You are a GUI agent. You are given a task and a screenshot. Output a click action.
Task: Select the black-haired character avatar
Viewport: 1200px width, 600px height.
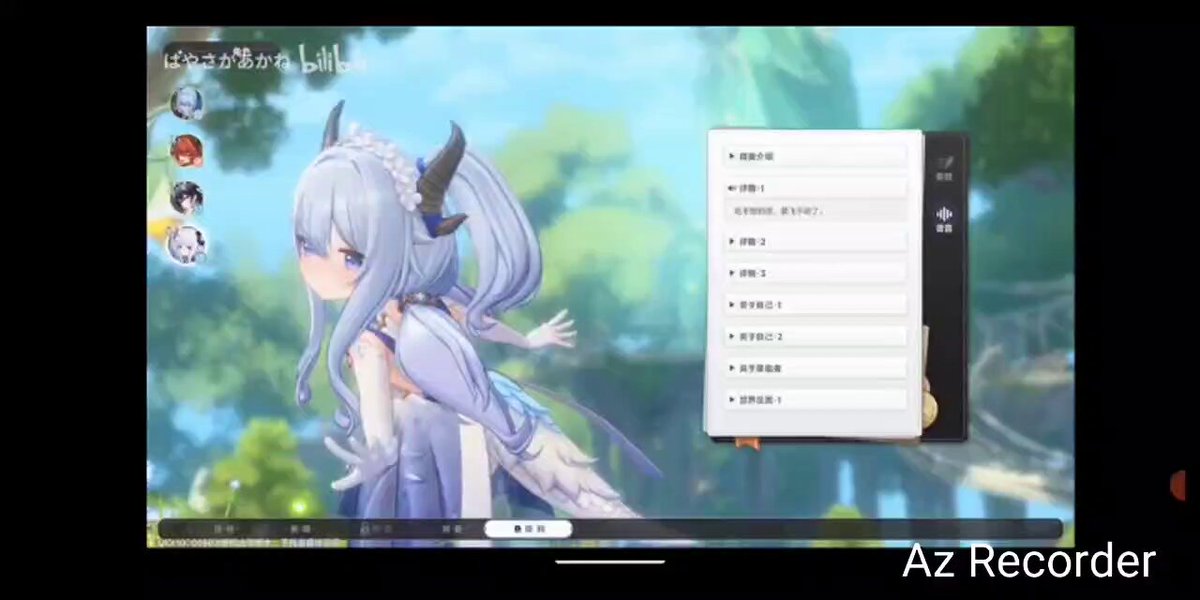point(187,198)
